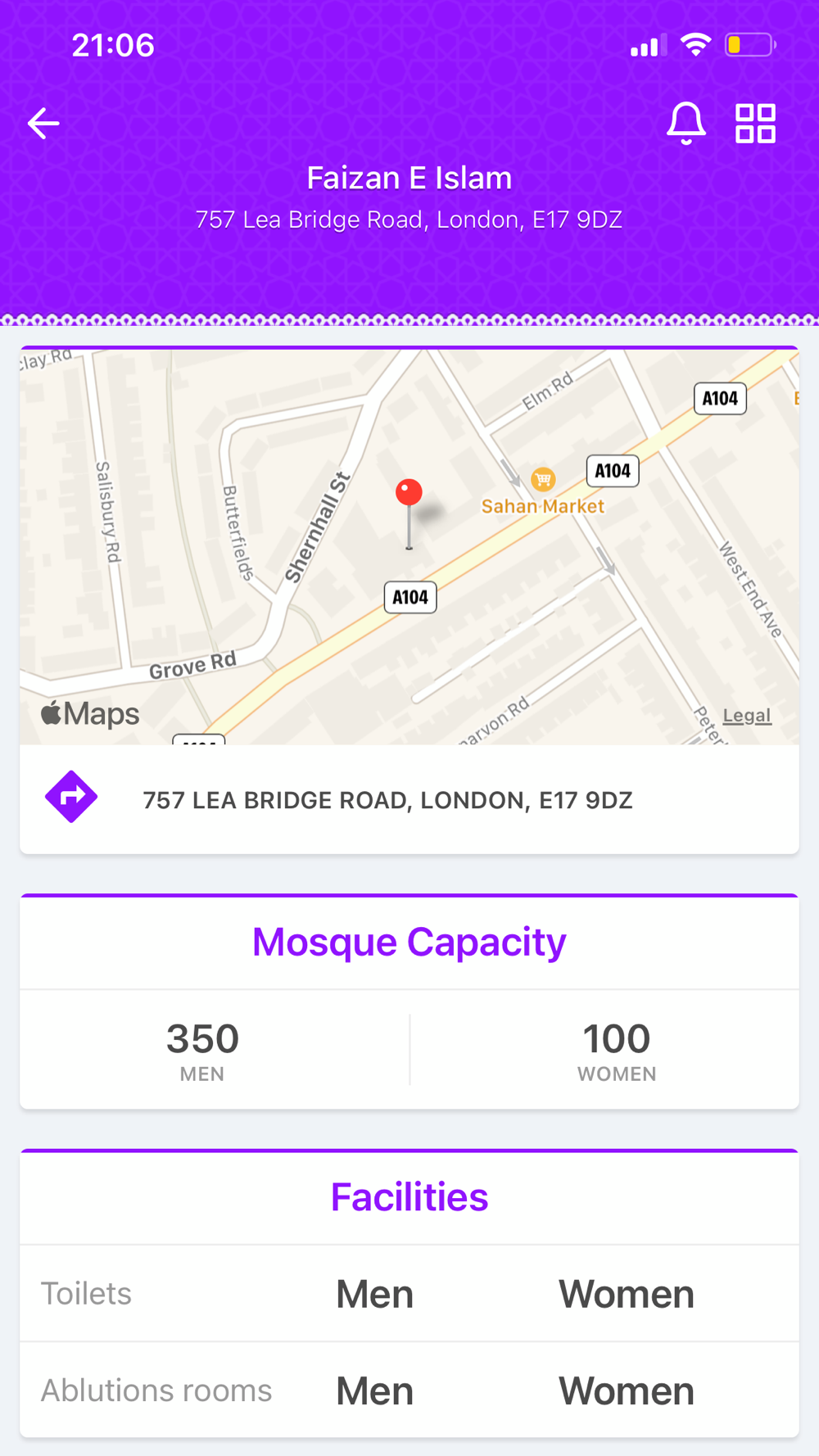
Task: Tap Women in the Ablutions rooms row
Action: (627, 1391)
